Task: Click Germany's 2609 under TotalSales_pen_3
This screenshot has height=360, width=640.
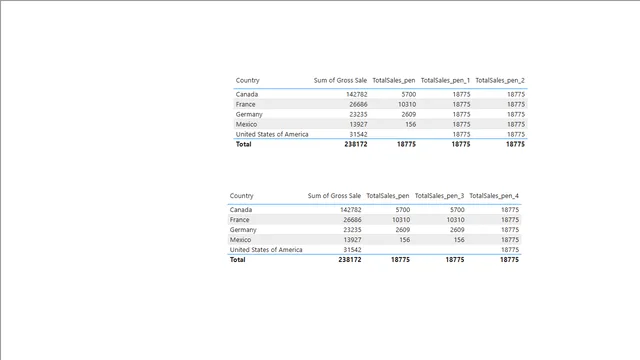Action: click(457, 230)
